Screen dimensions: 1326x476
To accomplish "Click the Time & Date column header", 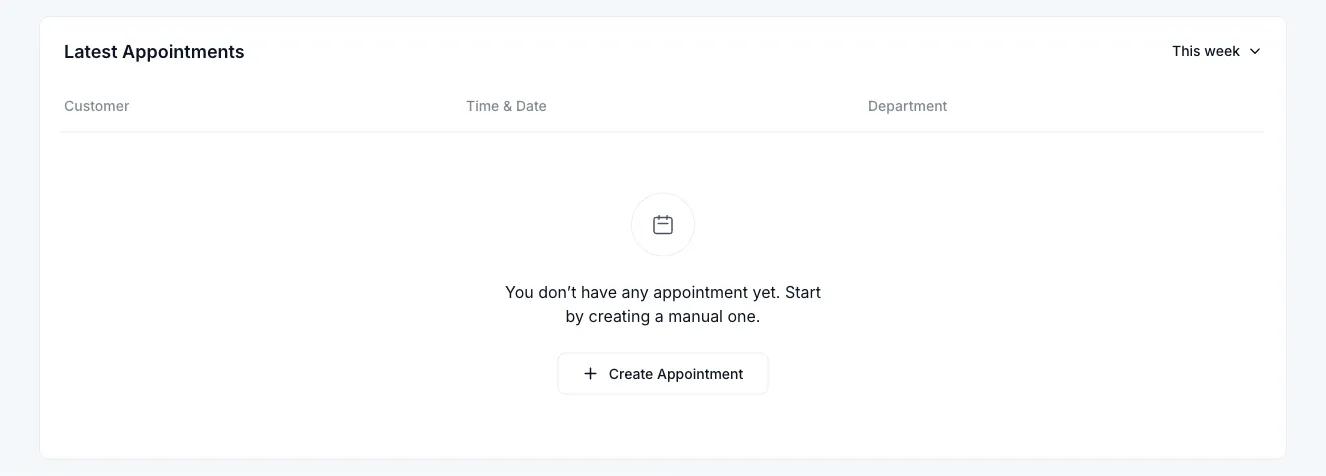I will 506,106.
